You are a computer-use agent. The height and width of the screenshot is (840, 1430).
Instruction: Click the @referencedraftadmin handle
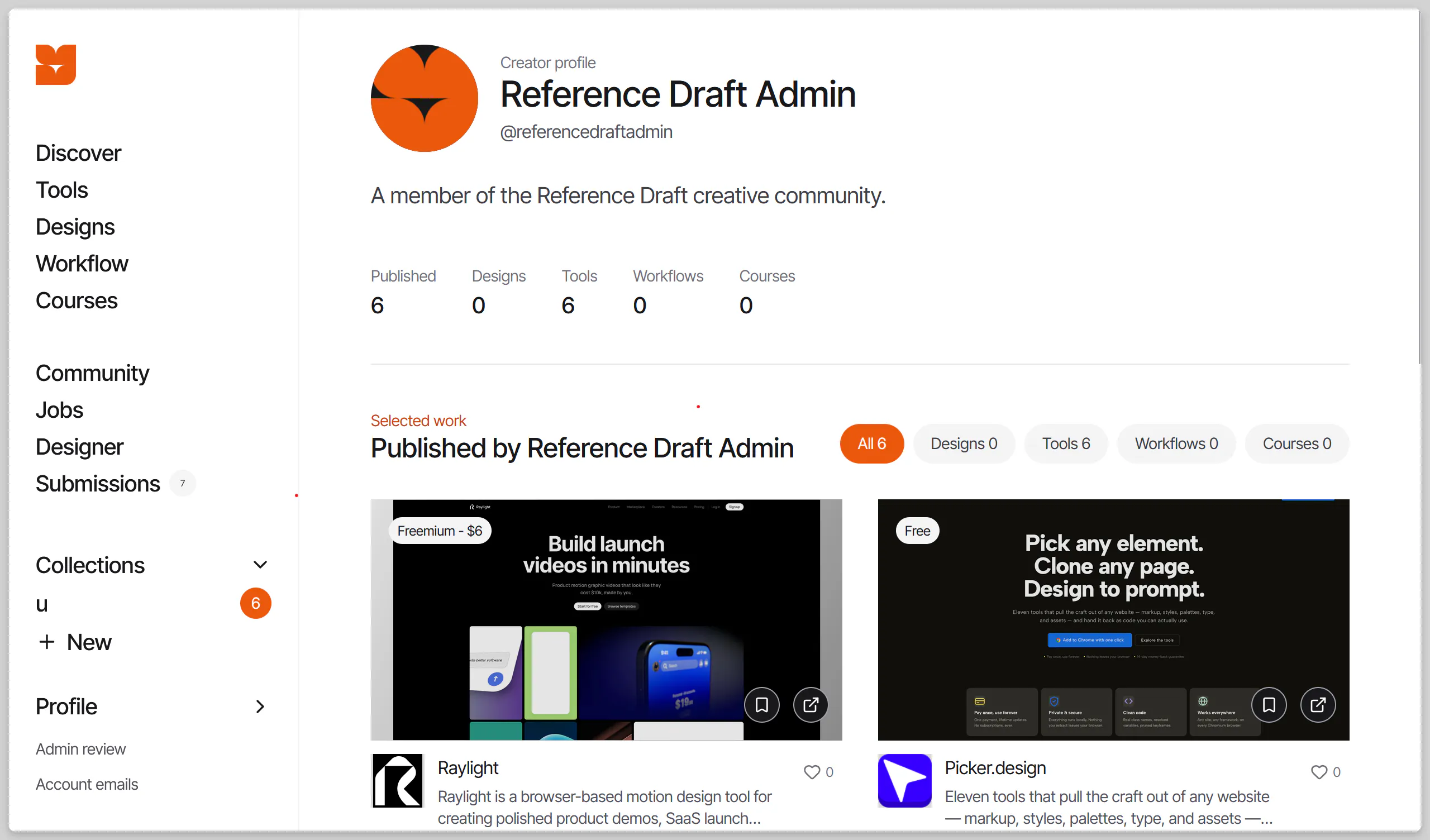(586, 132)
